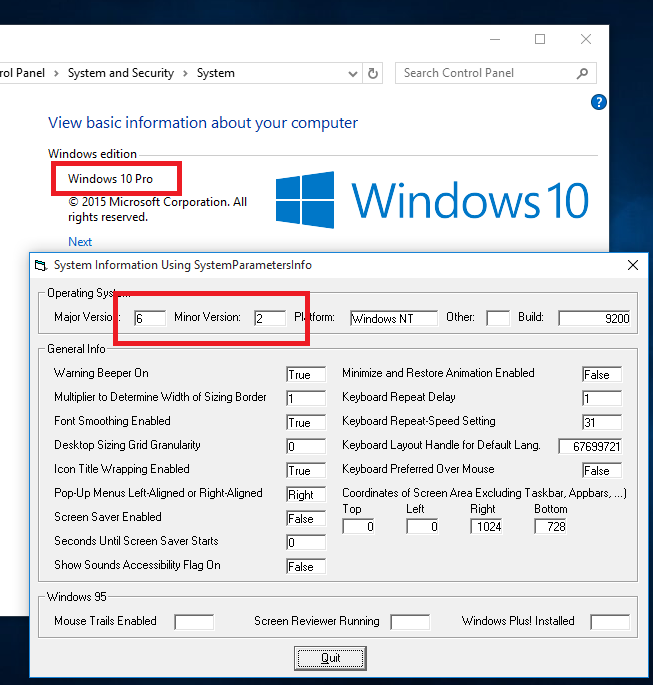
Task: Click the Search Control Panel field
Action: [495, 73]
